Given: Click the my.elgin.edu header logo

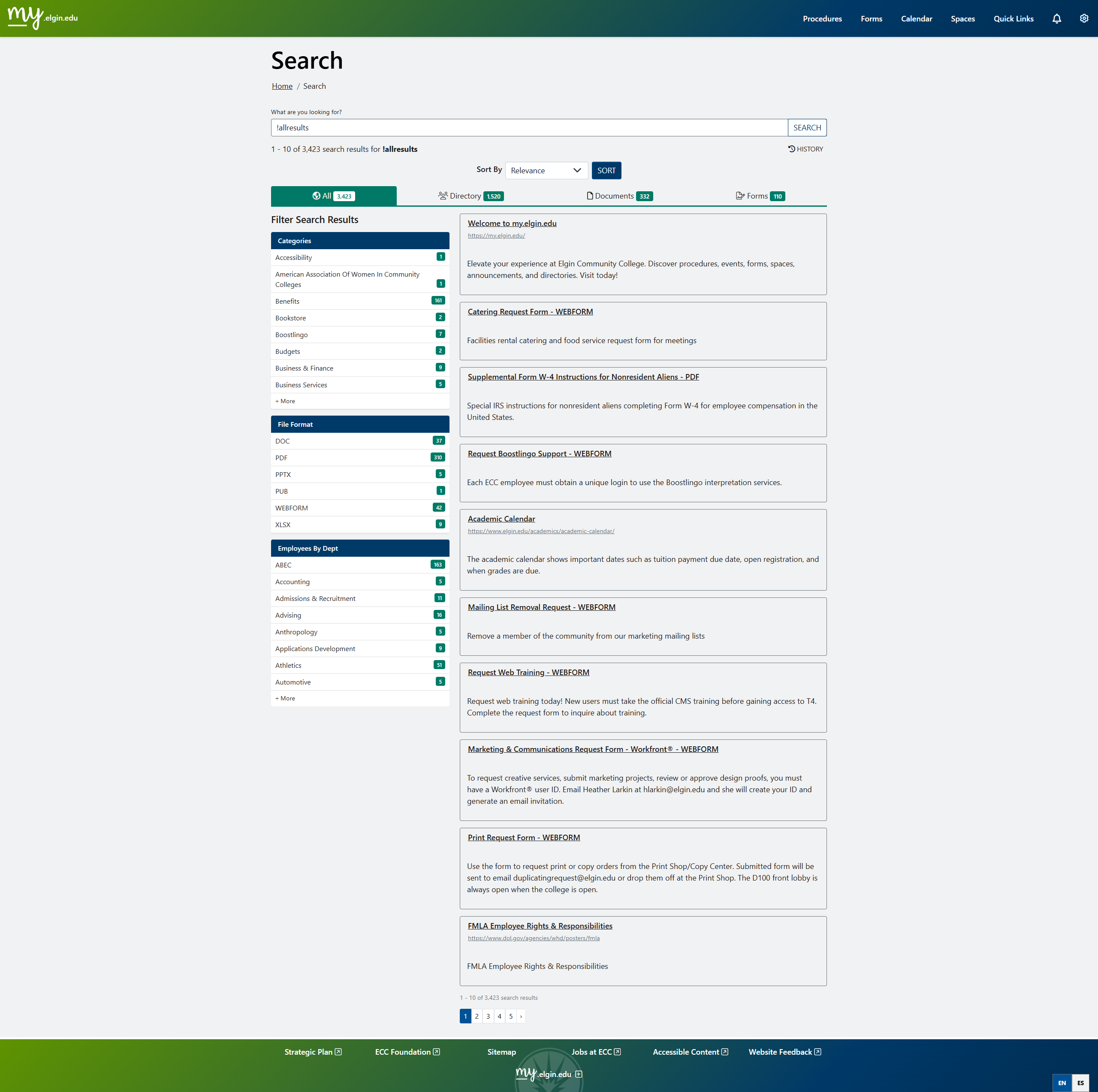Looking at the screenshot, I should [42, 18].
